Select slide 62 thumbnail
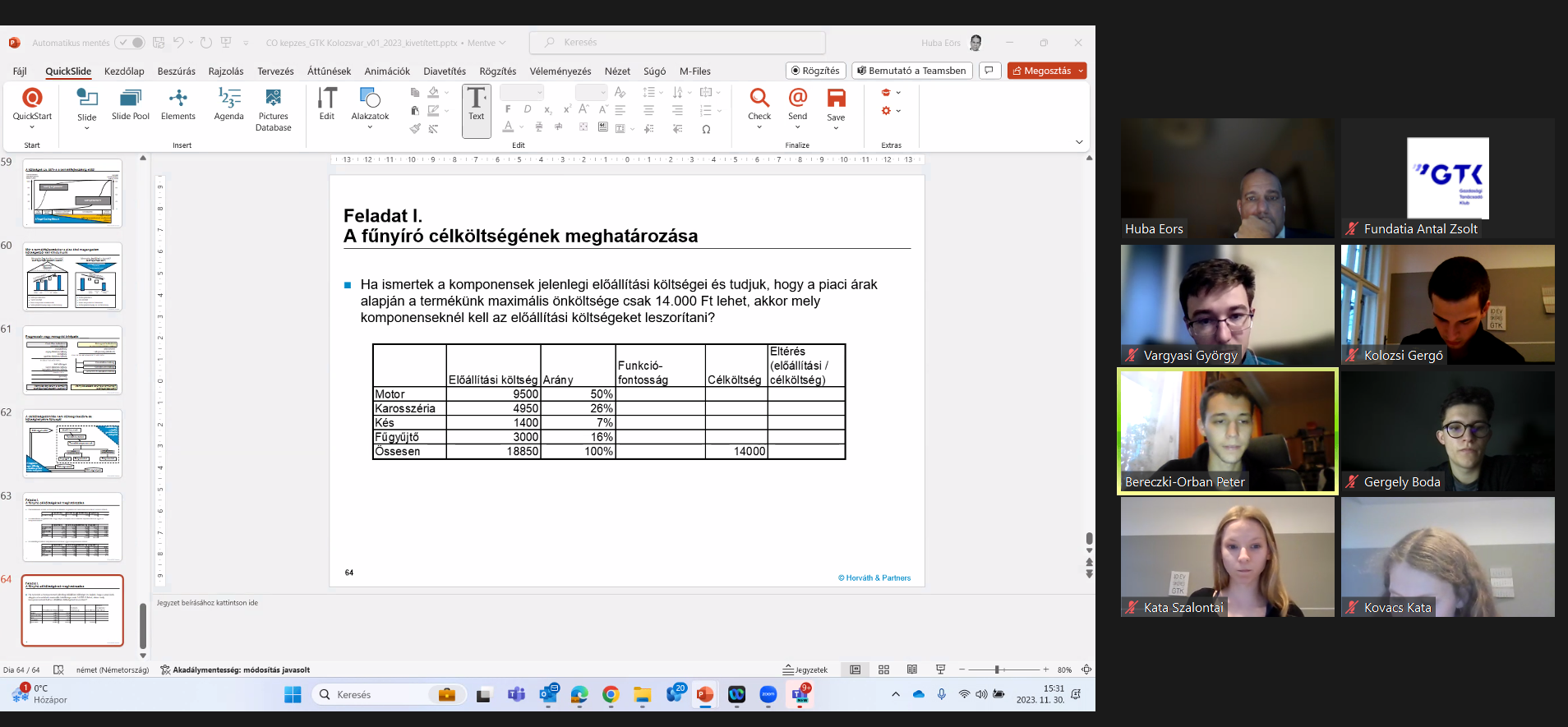The height and width of the screenshot is (727, 1568). click(73, 444)
